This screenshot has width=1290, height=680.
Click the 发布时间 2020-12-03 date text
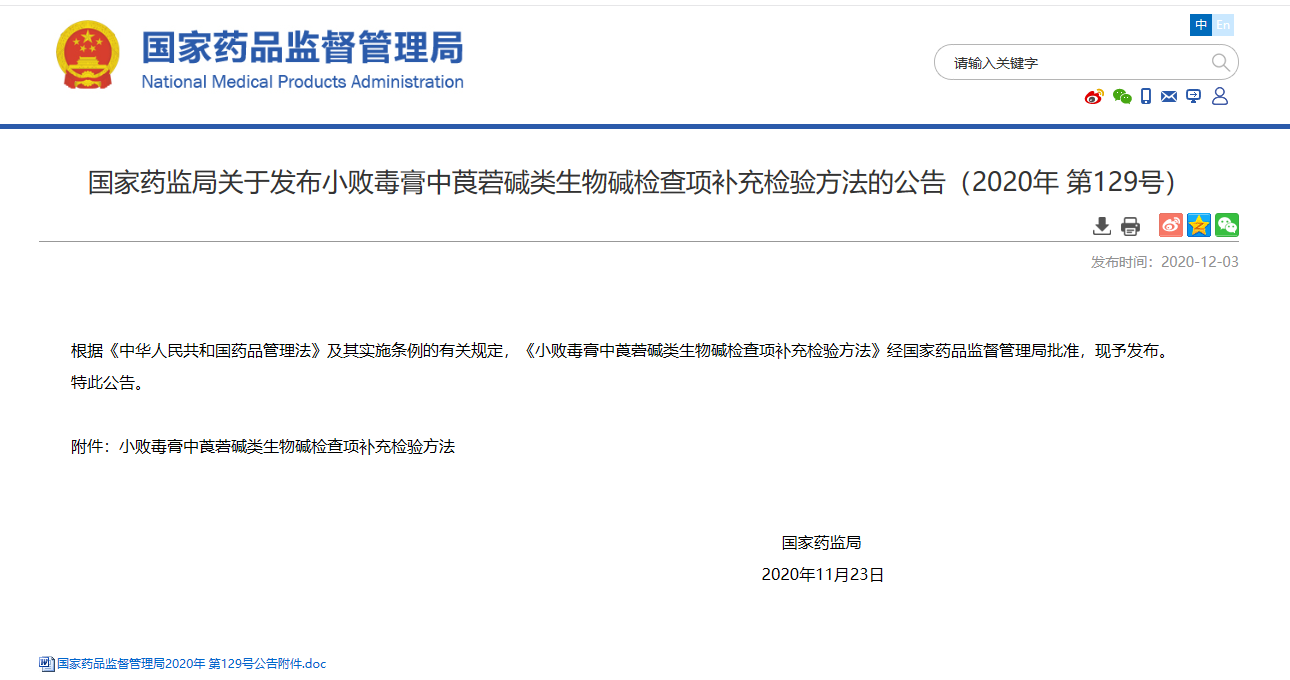1164,262
